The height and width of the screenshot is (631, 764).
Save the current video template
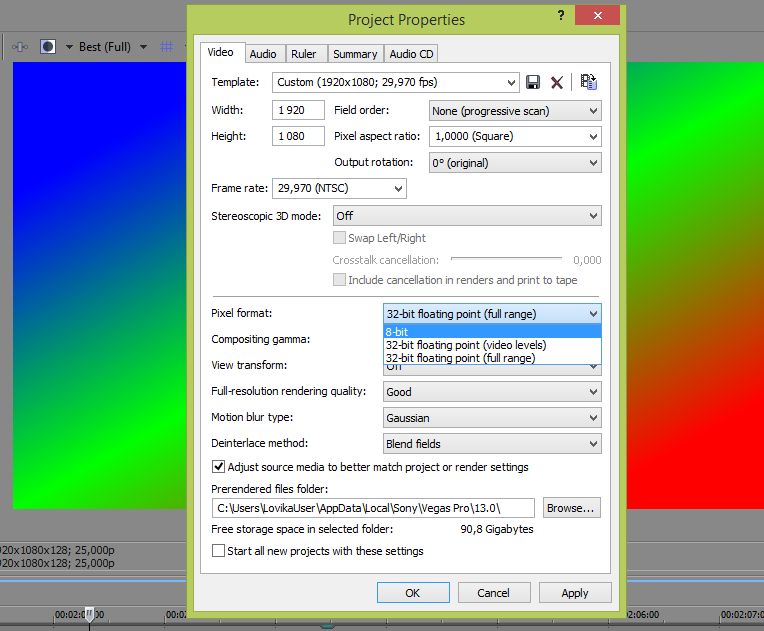click(x=533, y=83)
